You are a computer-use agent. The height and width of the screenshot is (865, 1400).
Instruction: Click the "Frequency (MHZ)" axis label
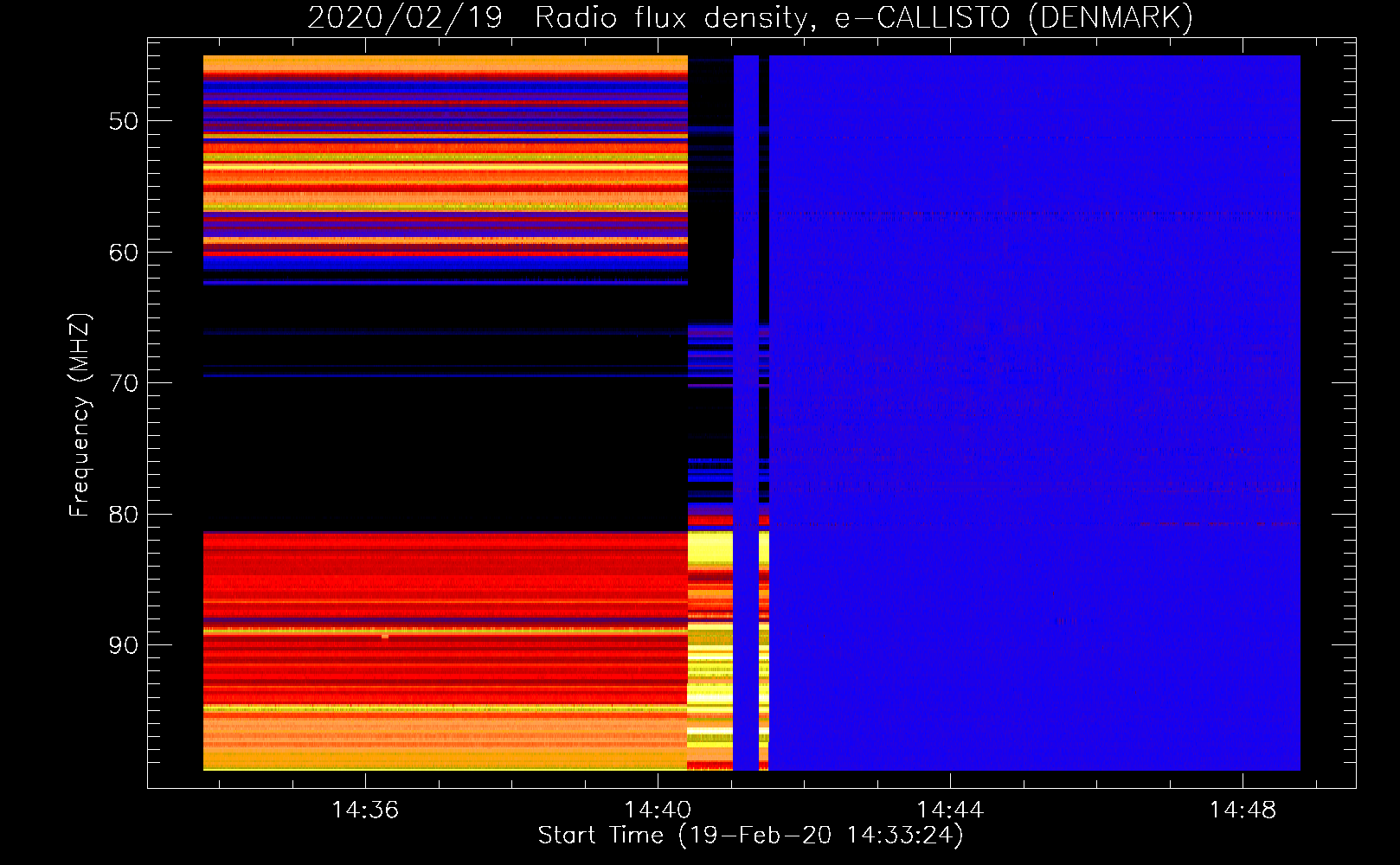pyautogui.click(x=79, y=415)
